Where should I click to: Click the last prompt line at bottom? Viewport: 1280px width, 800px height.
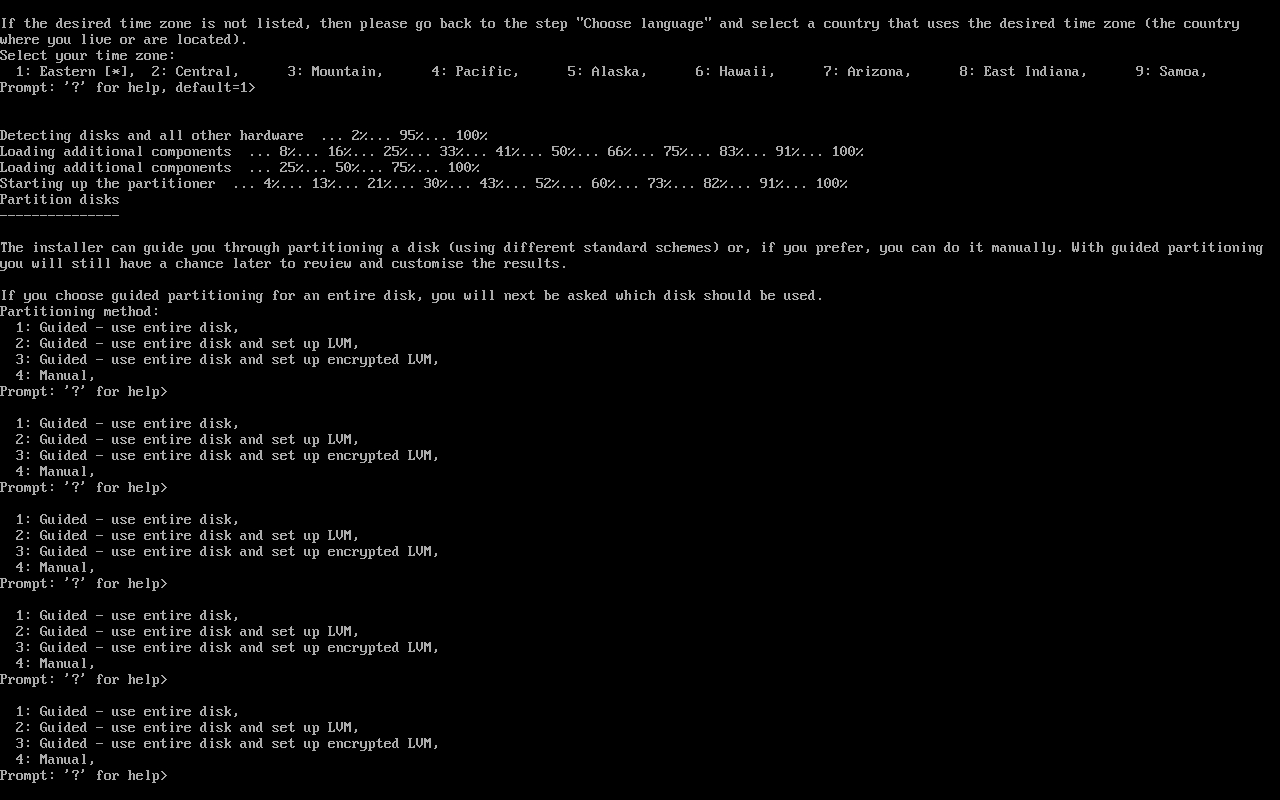[x=84, y=775]
